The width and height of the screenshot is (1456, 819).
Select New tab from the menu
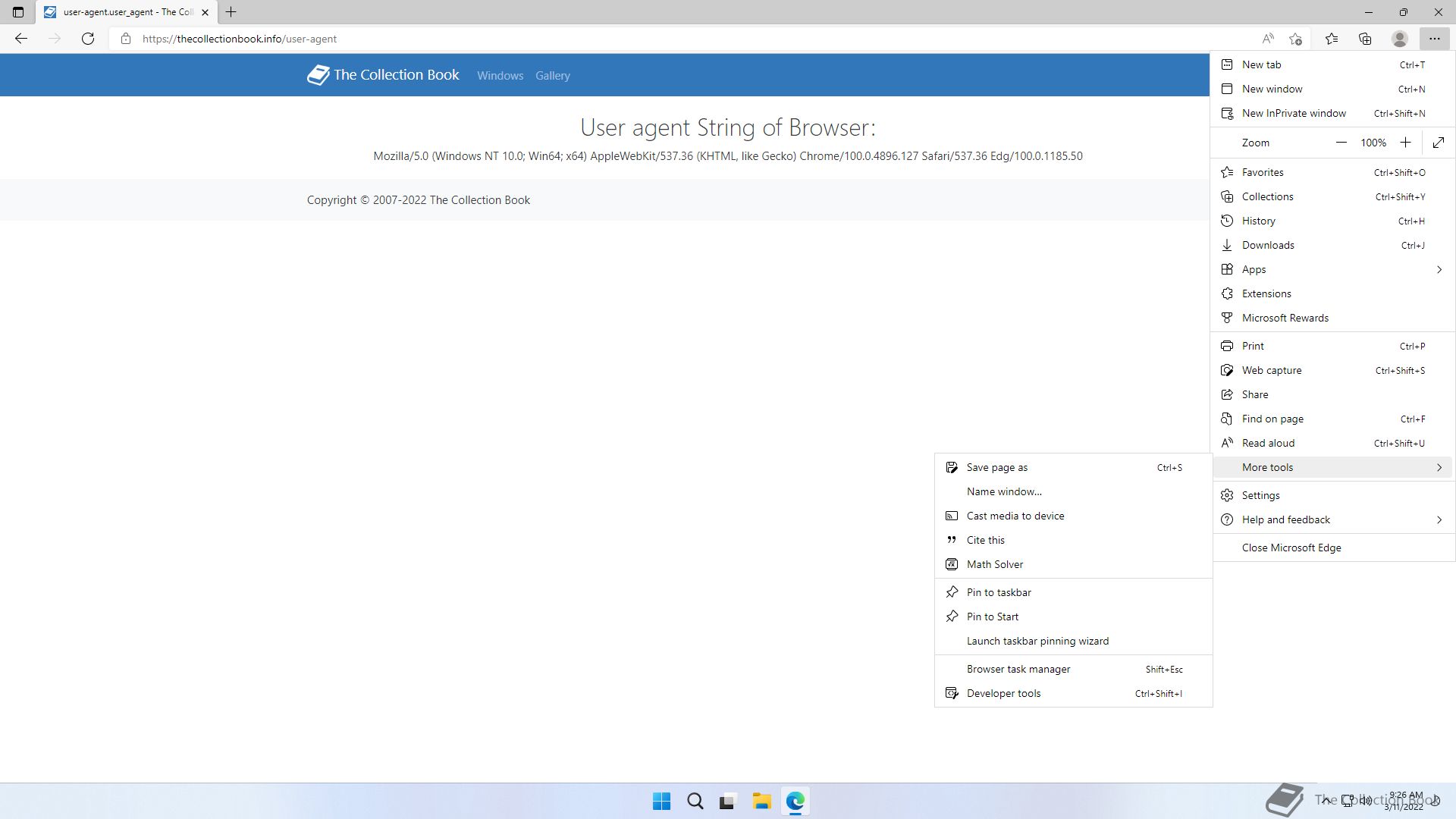pos(1332,64)
